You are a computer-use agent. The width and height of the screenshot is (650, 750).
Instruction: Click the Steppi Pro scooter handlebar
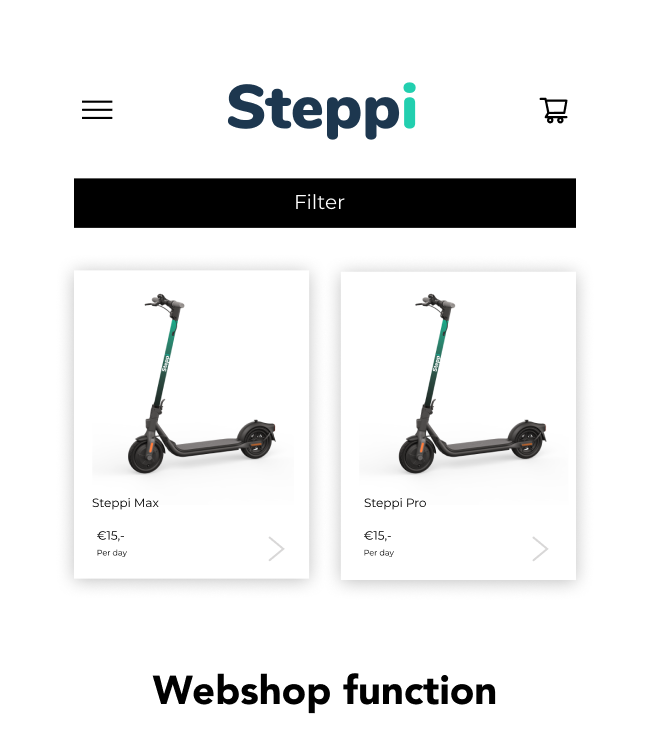coord(435,301)
